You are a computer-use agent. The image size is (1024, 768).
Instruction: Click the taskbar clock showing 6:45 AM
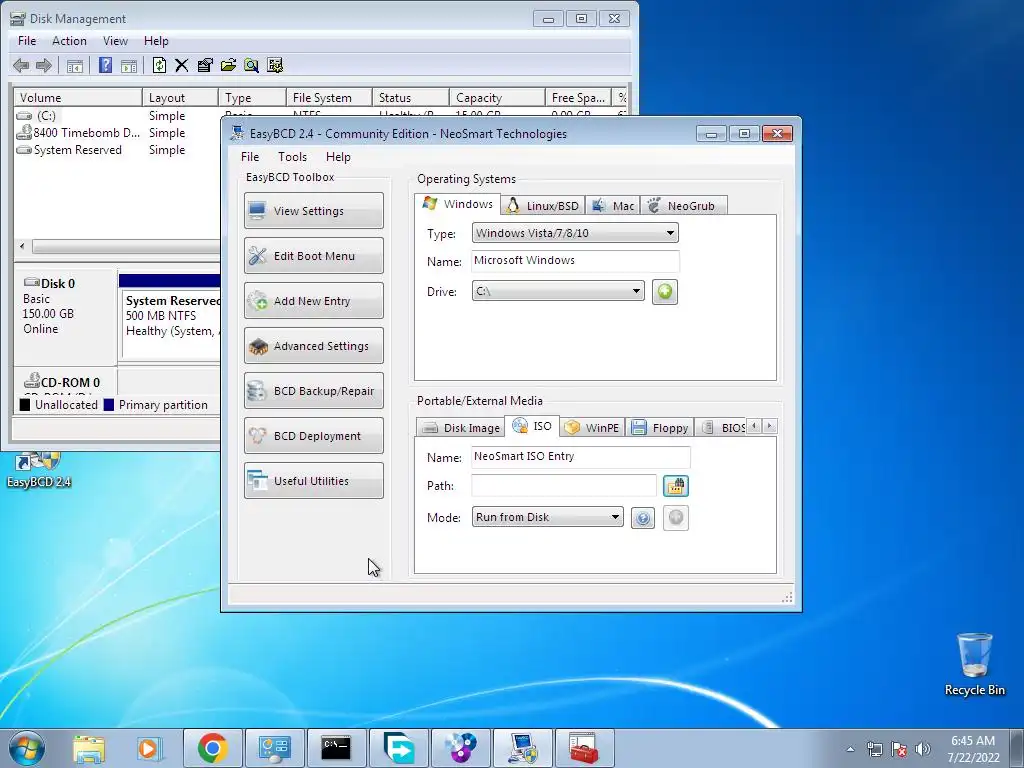click(974, 749)
